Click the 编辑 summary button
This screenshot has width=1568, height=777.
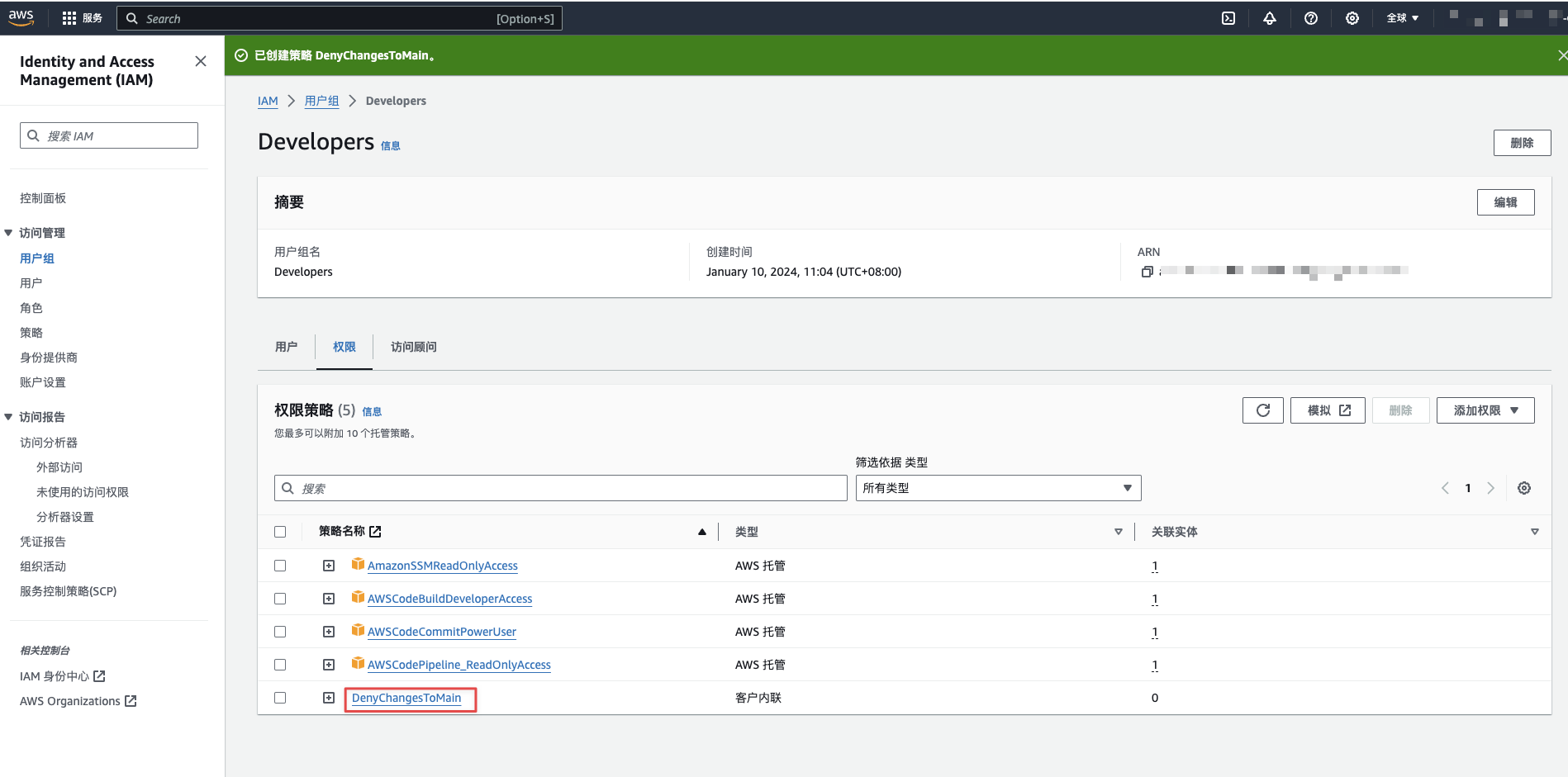[x=1505, y=202]
